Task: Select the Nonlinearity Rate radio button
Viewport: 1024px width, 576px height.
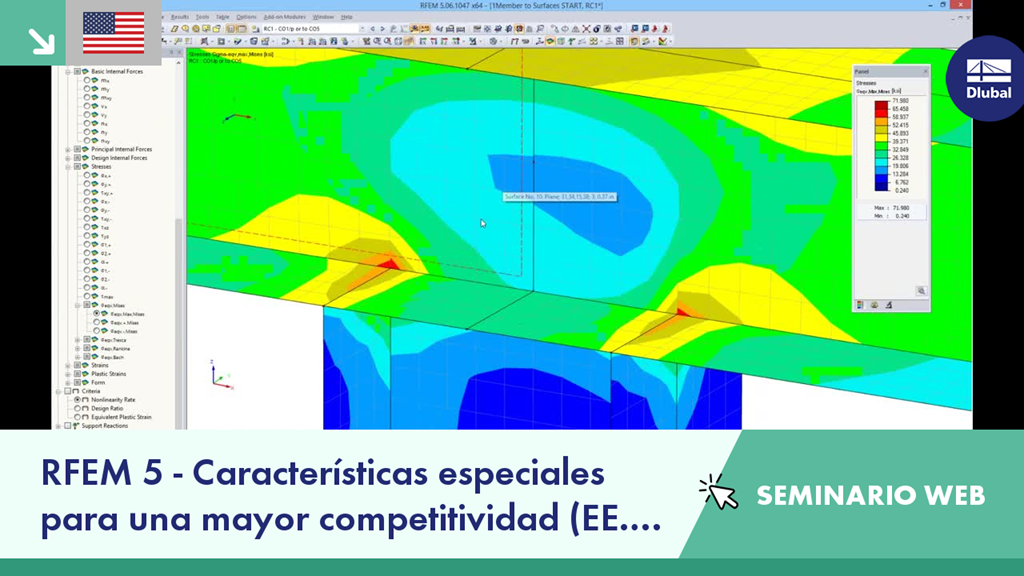Action: (x=77, y=399)
